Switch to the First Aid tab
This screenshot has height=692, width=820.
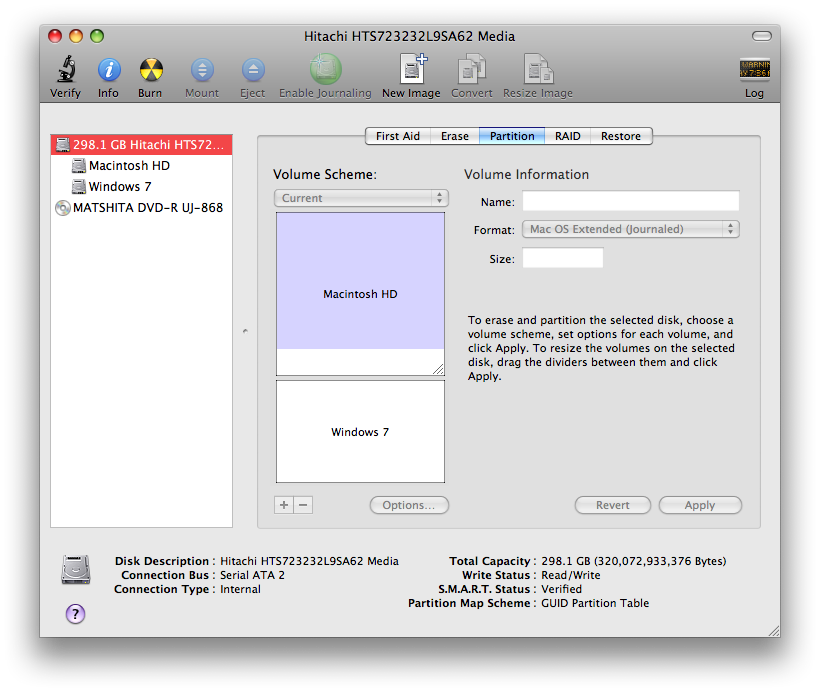pos(398,136)
